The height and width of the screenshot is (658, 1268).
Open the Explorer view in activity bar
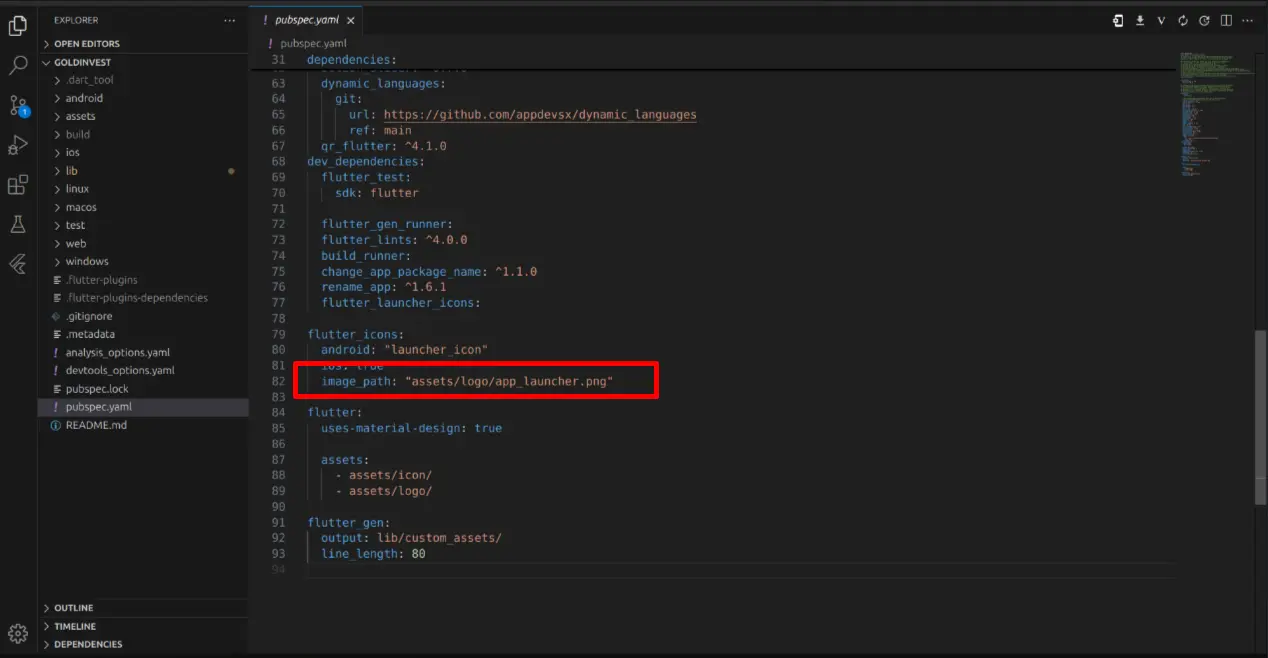[x=18, y=26]
